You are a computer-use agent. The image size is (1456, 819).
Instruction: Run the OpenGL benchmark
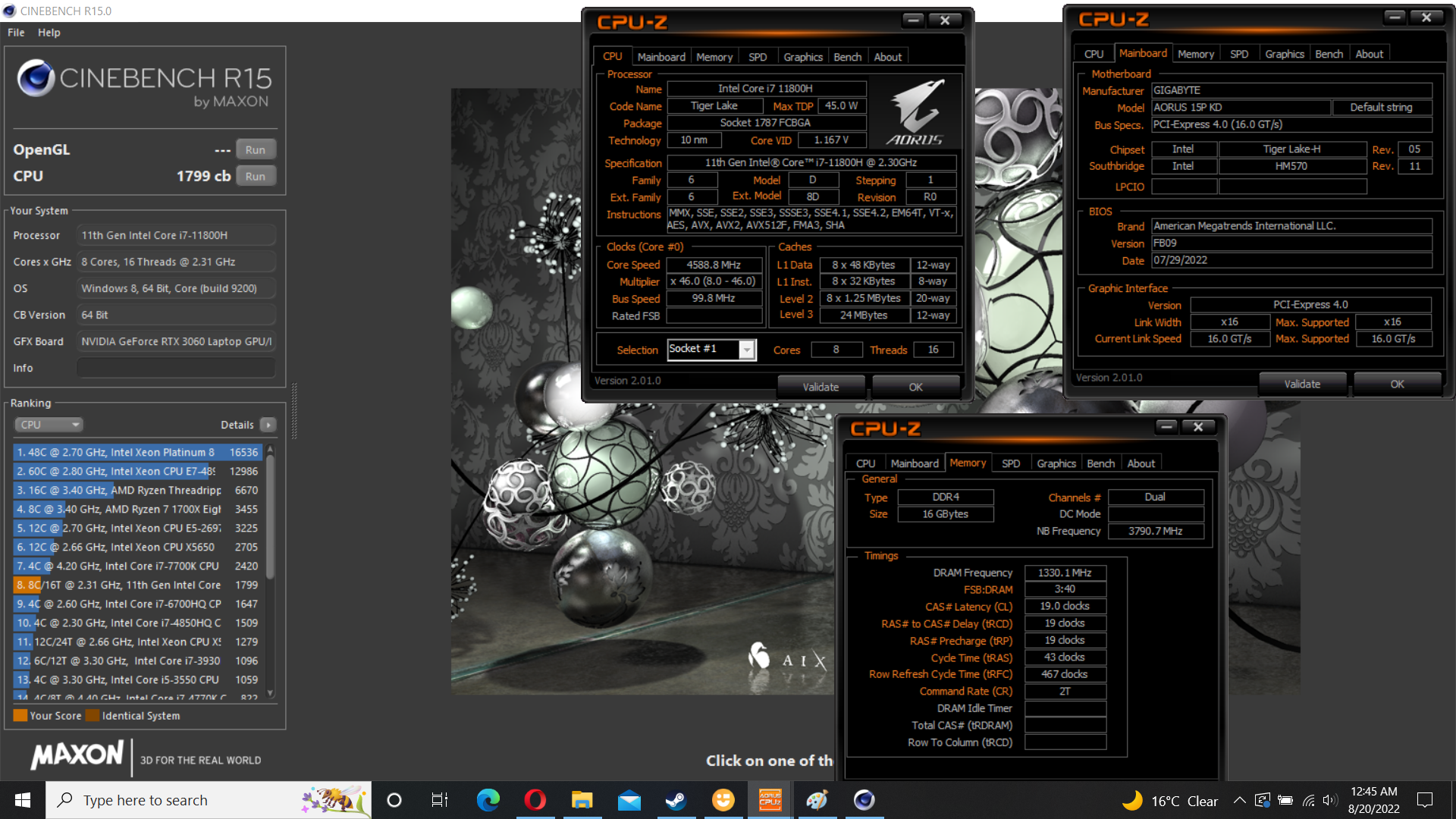[256, 149]
